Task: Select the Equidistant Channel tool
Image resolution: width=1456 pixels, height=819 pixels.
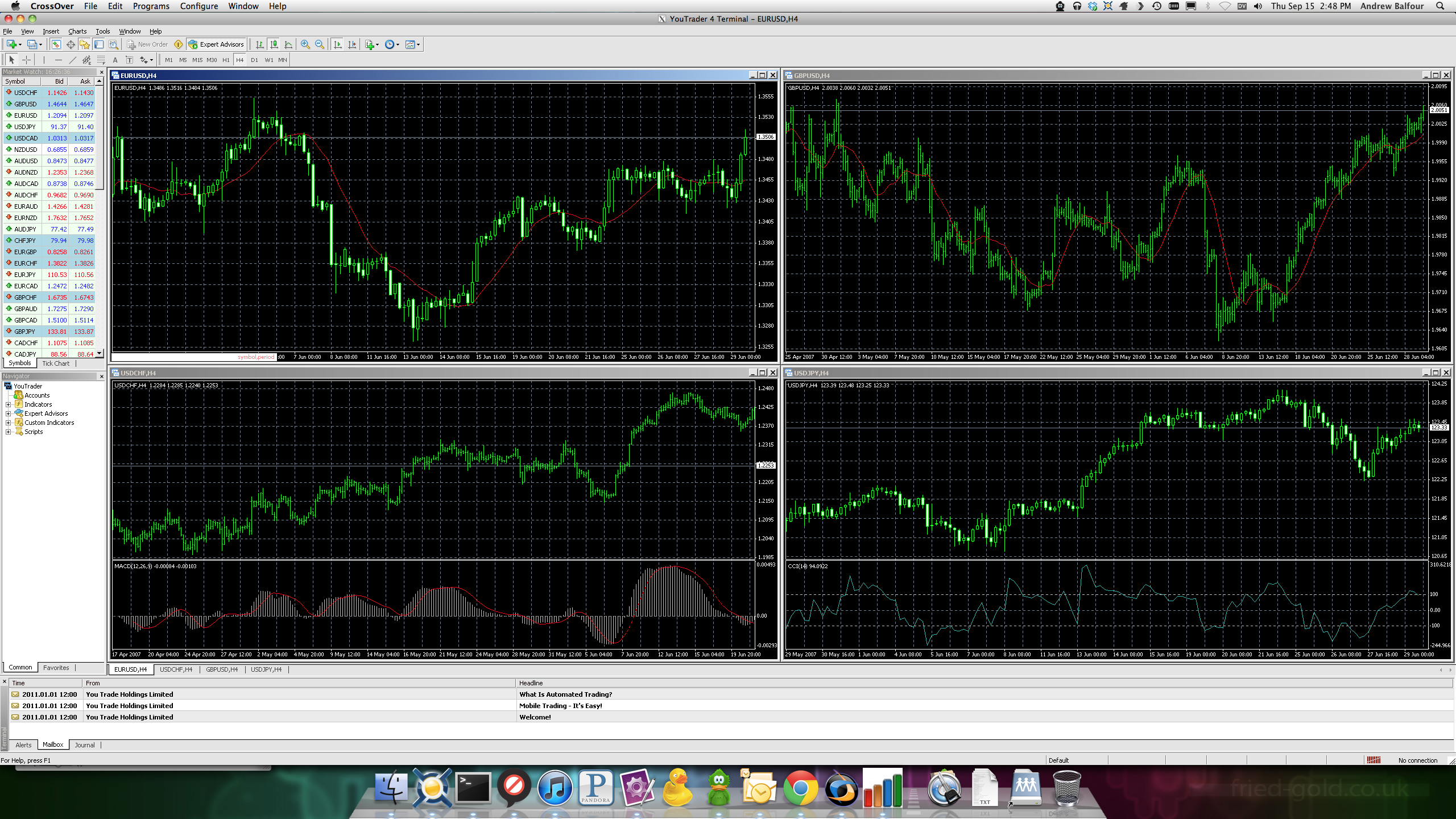Action: tap(87, 60)
